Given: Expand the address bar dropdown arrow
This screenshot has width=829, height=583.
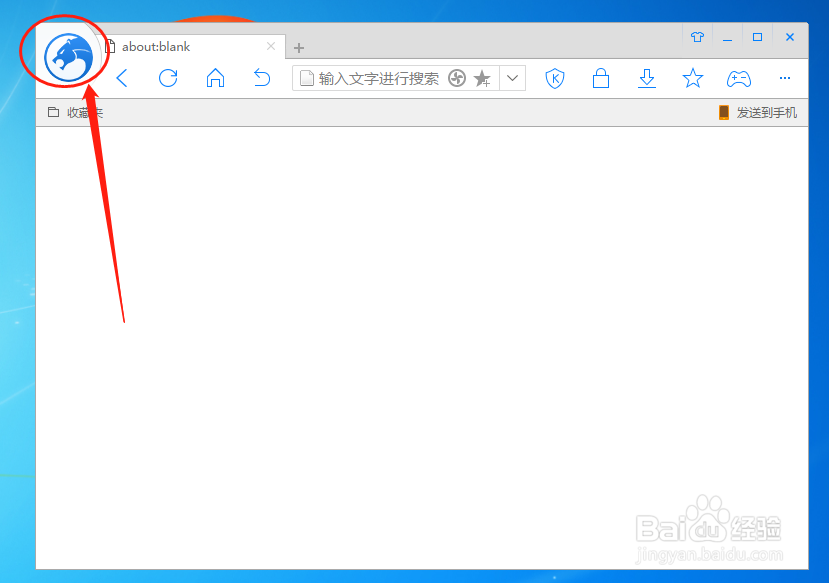Looking at the screenshot, I should (x=512, y=78).
